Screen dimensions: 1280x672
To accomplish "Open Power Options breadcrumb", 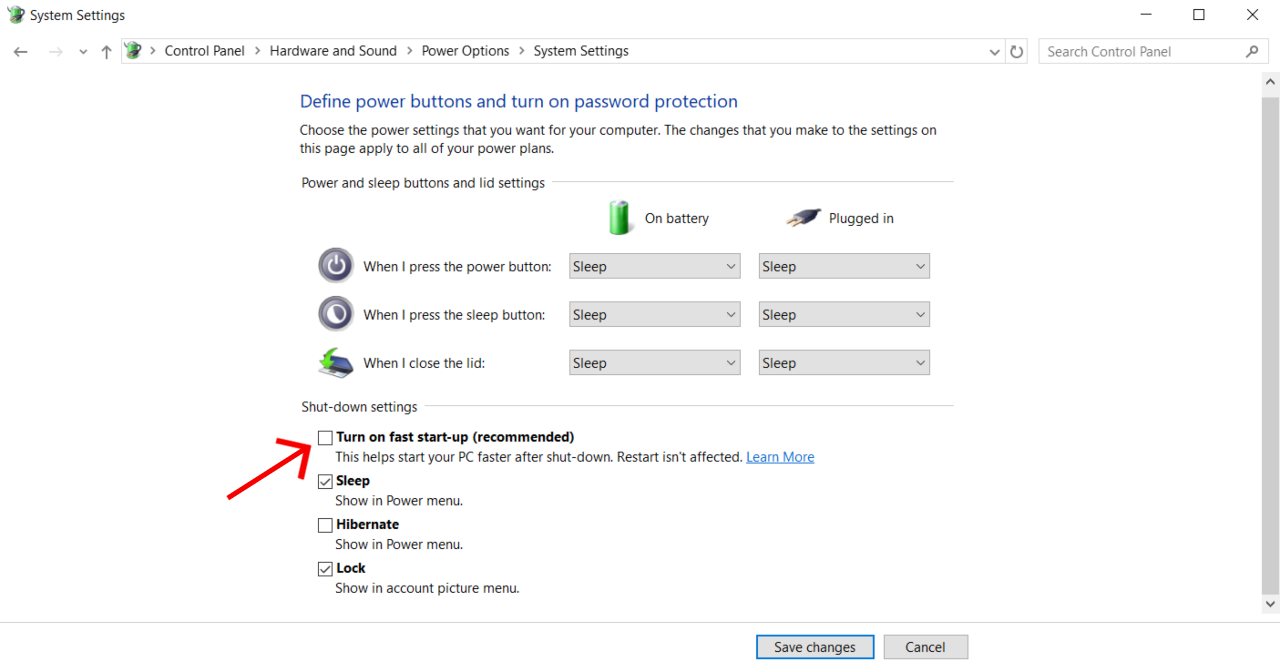I will tap(465, 51).
